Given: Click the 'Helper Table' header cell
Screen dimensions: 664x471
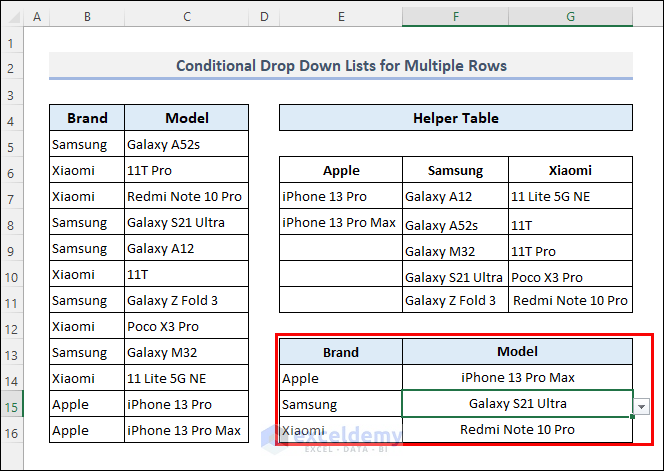Looking at the screenshot, I should coord(456,118).
